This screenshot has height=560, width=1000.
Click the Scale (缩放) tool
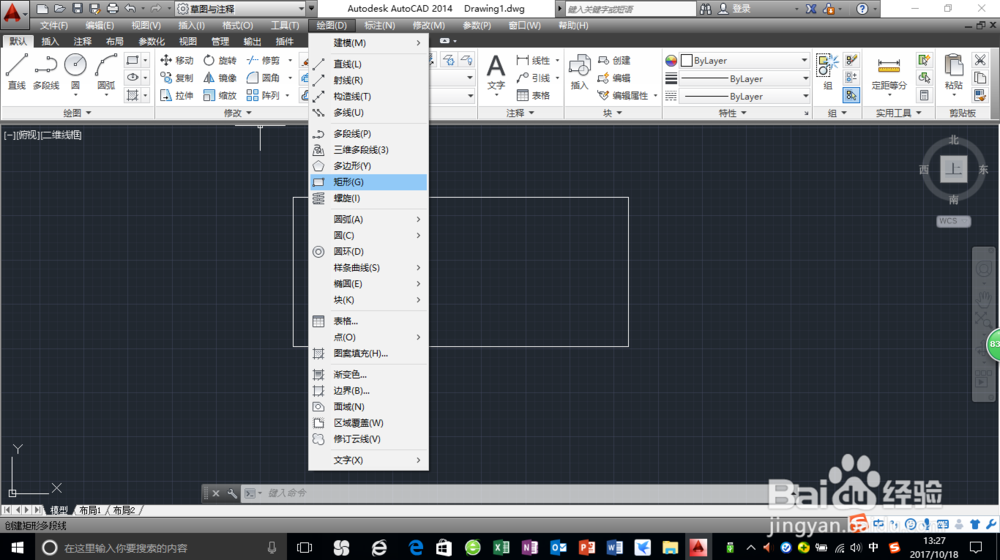[x=220, y=95]
